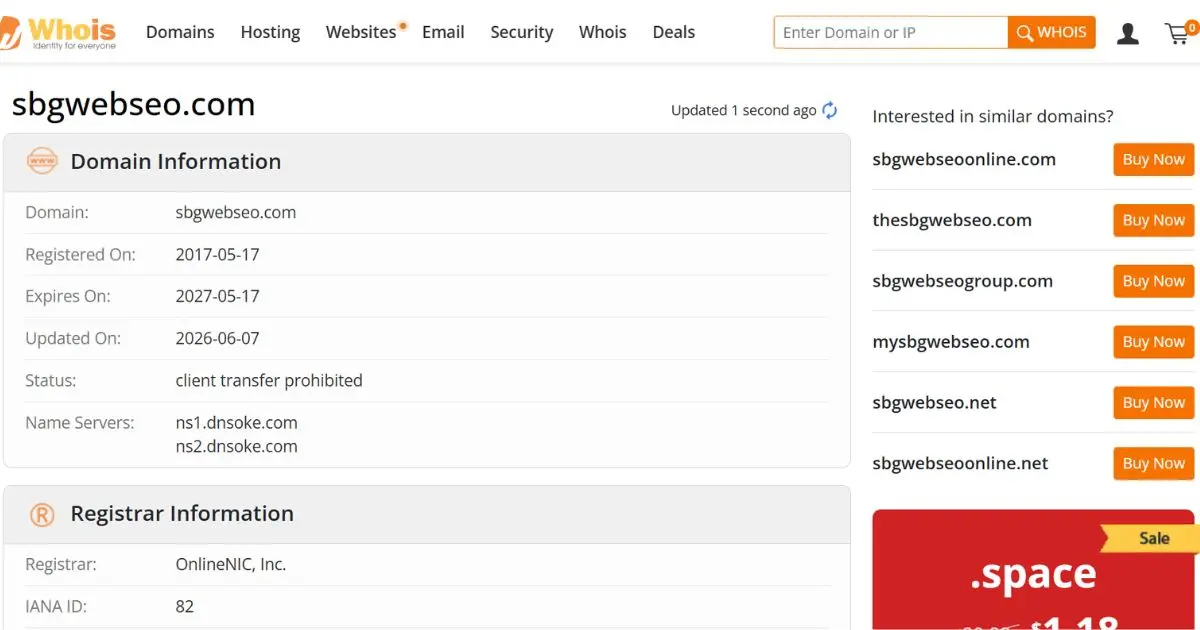
Task: Select the Expires On date 2027-05-17
Action: point(217,297)
